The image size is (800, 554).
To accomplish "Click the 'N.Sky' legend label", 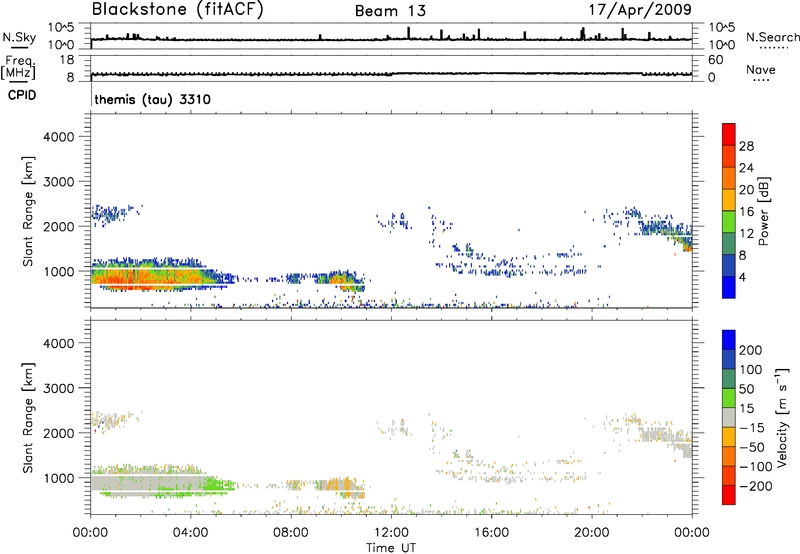I will (x=19, y=37).
